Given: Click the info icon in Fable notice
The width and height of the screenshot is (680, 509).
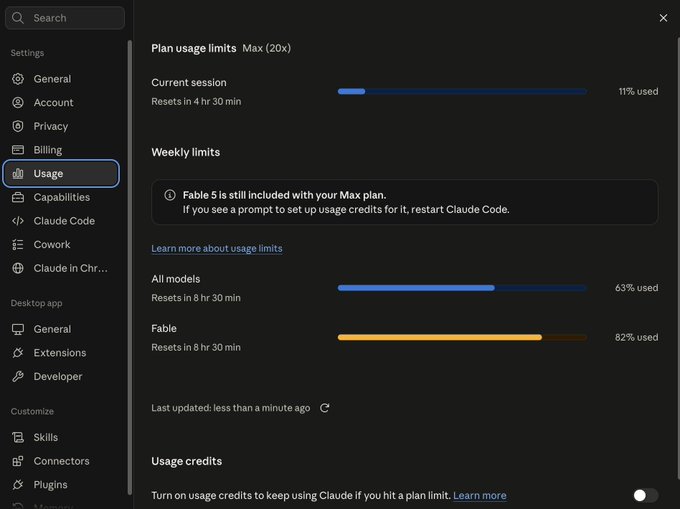Looking at the screenshot, I should point(170,195).
